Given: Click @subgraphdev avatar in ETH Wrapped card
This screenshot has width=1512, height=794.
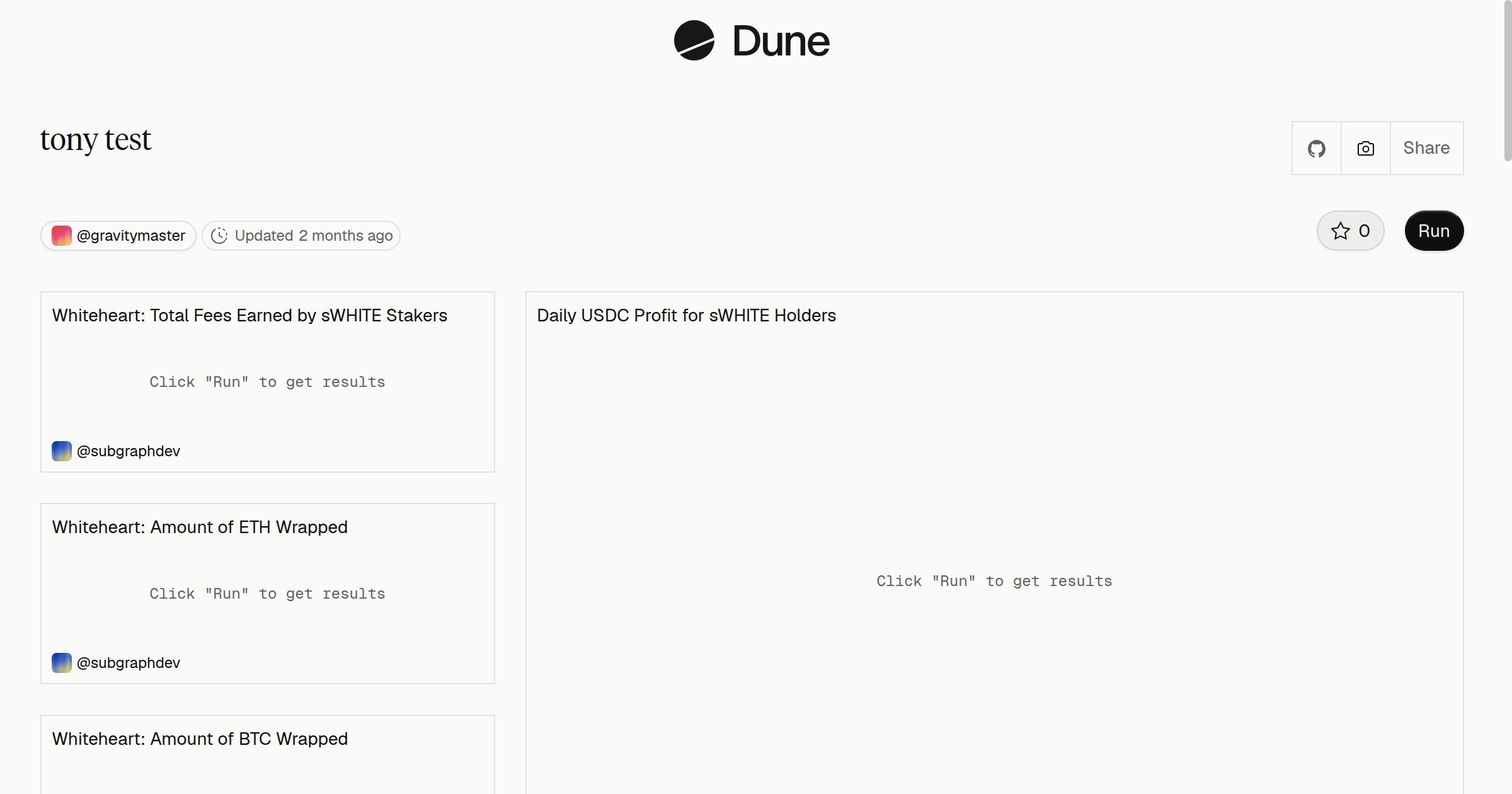Looking at the screenshot, I should pyautogui.click(x=61, y=663).
